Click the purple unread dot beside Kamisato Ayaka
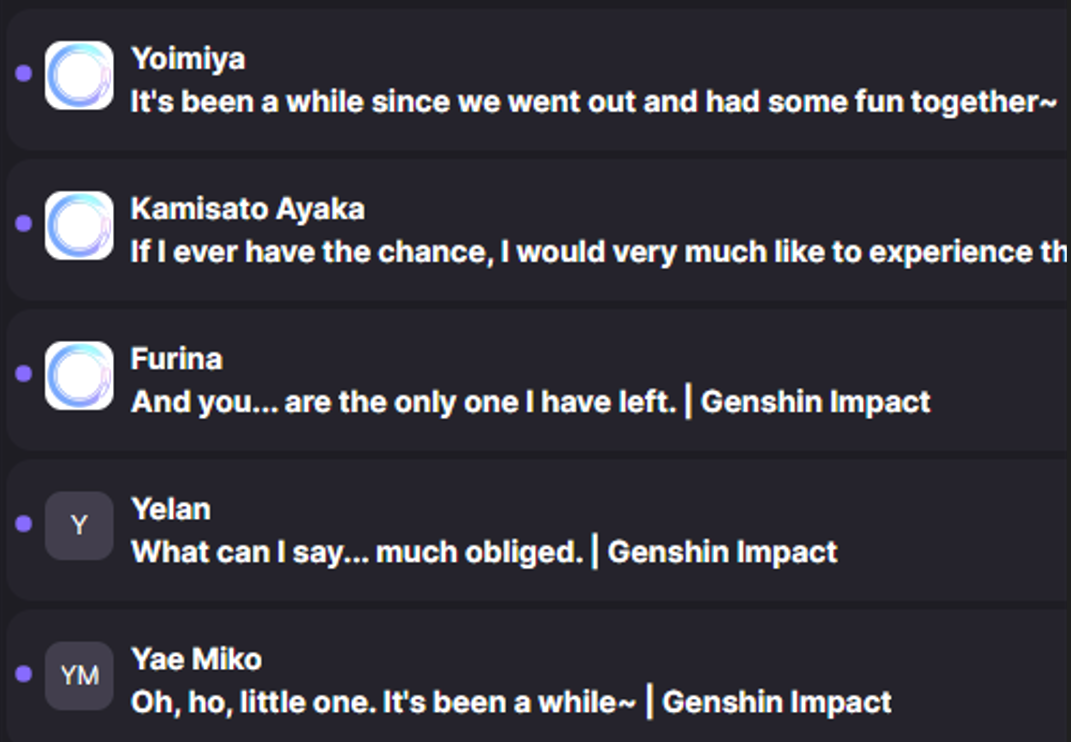1071x742 pixels. tap(24, 223)
